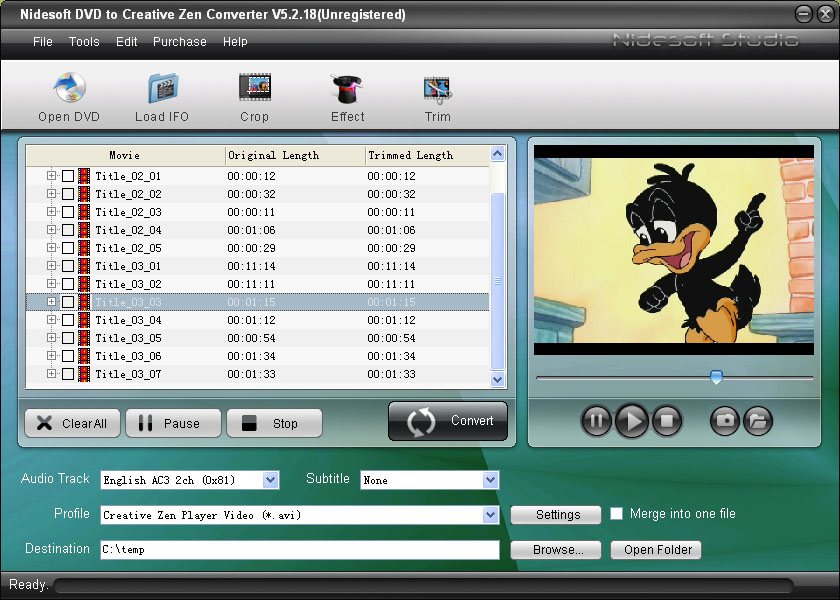Start conversion with Convert button
Viewport: 840px width, 600px height.
(x=448, y=421)
